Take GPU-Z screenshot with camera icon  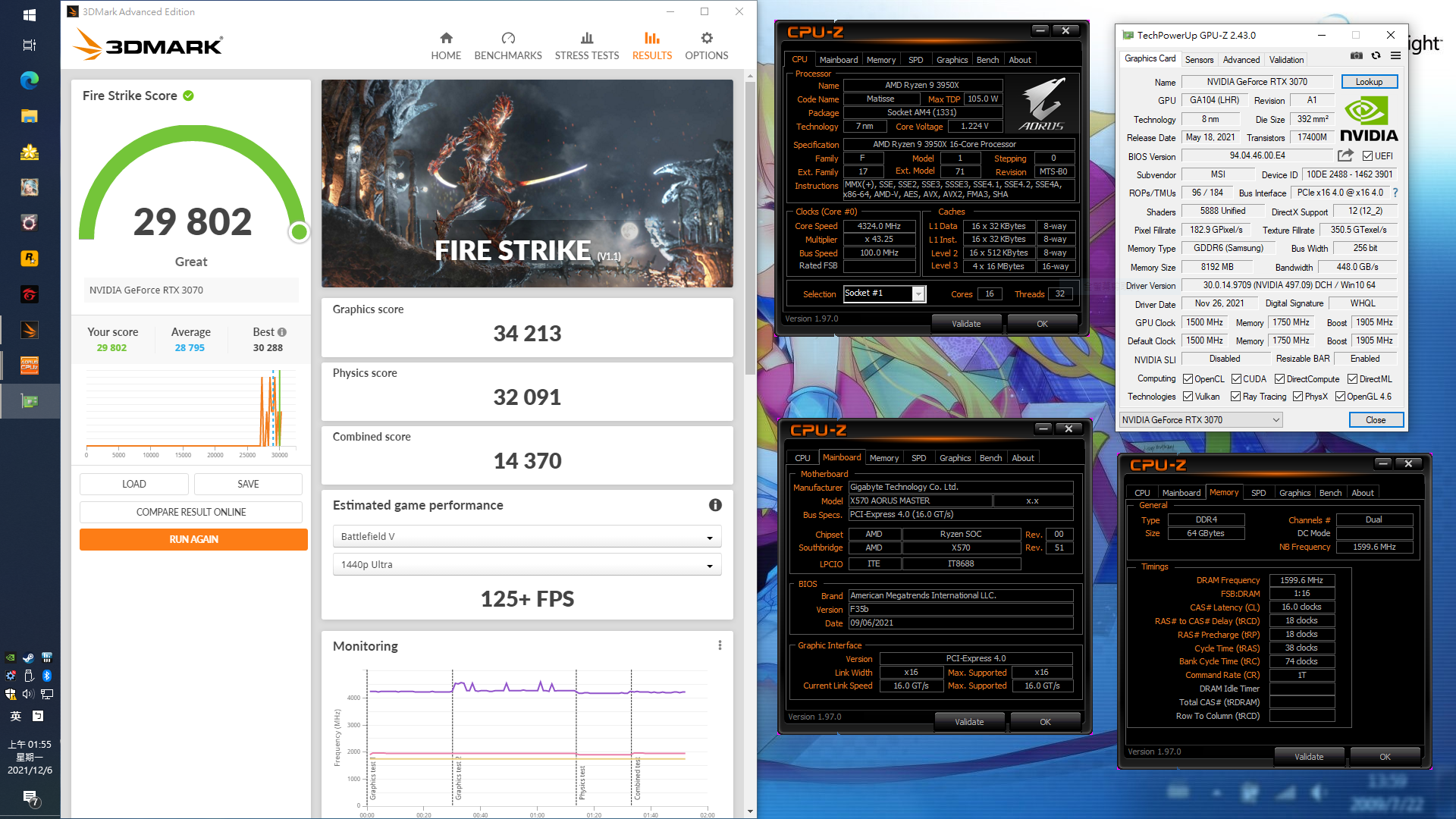click(1357, 55)
